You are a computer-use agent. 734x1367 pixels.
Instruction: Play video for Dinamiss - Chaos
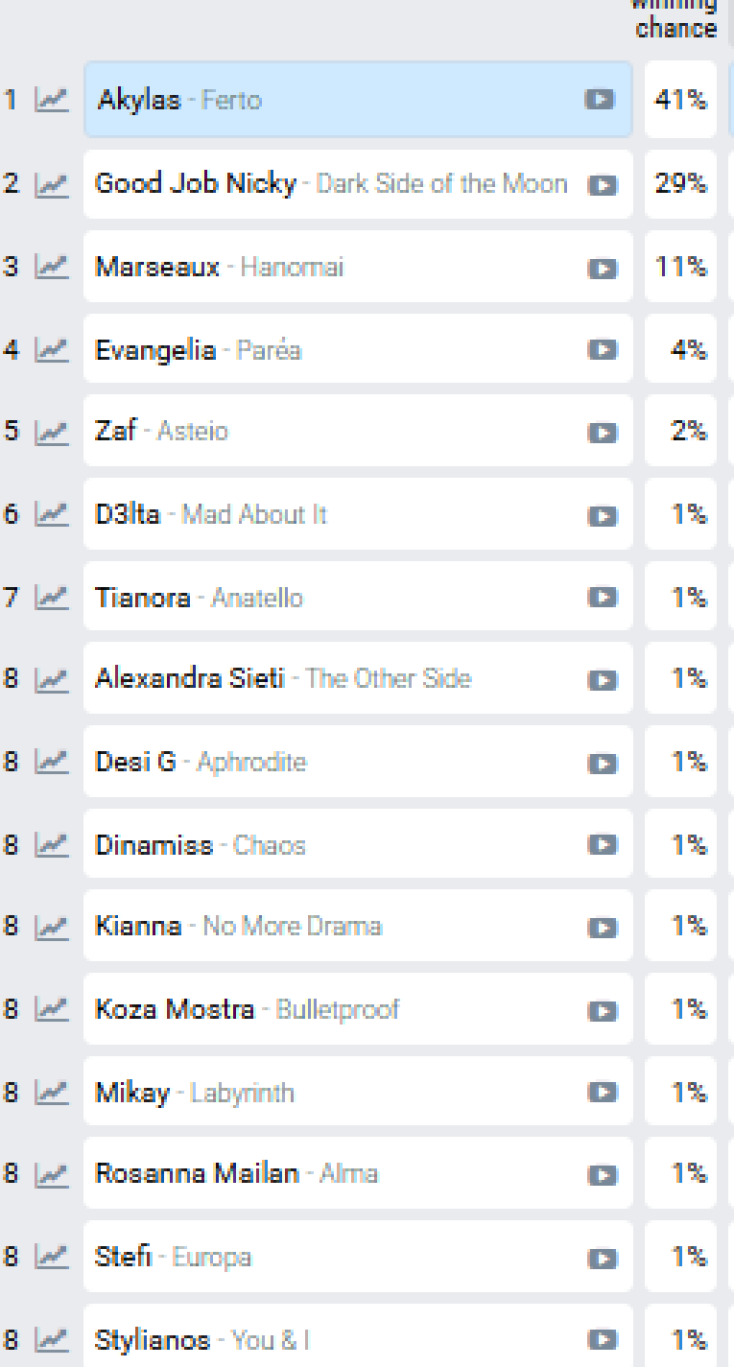pyautogui.click(x=602, y=845)
